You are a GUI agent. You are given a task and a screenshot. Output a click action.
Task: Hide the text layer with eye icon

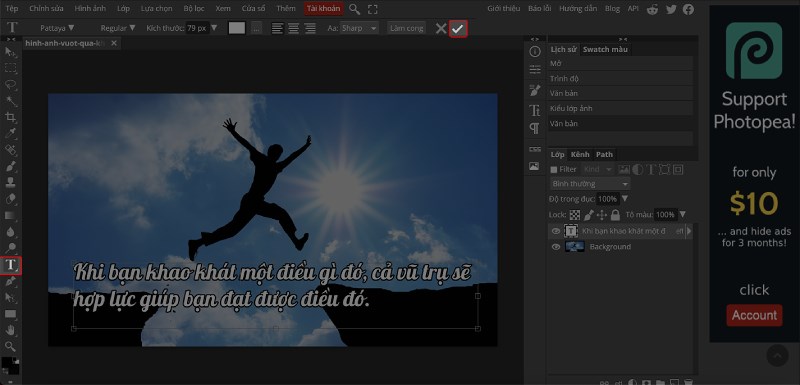click(x=556, y=231)
